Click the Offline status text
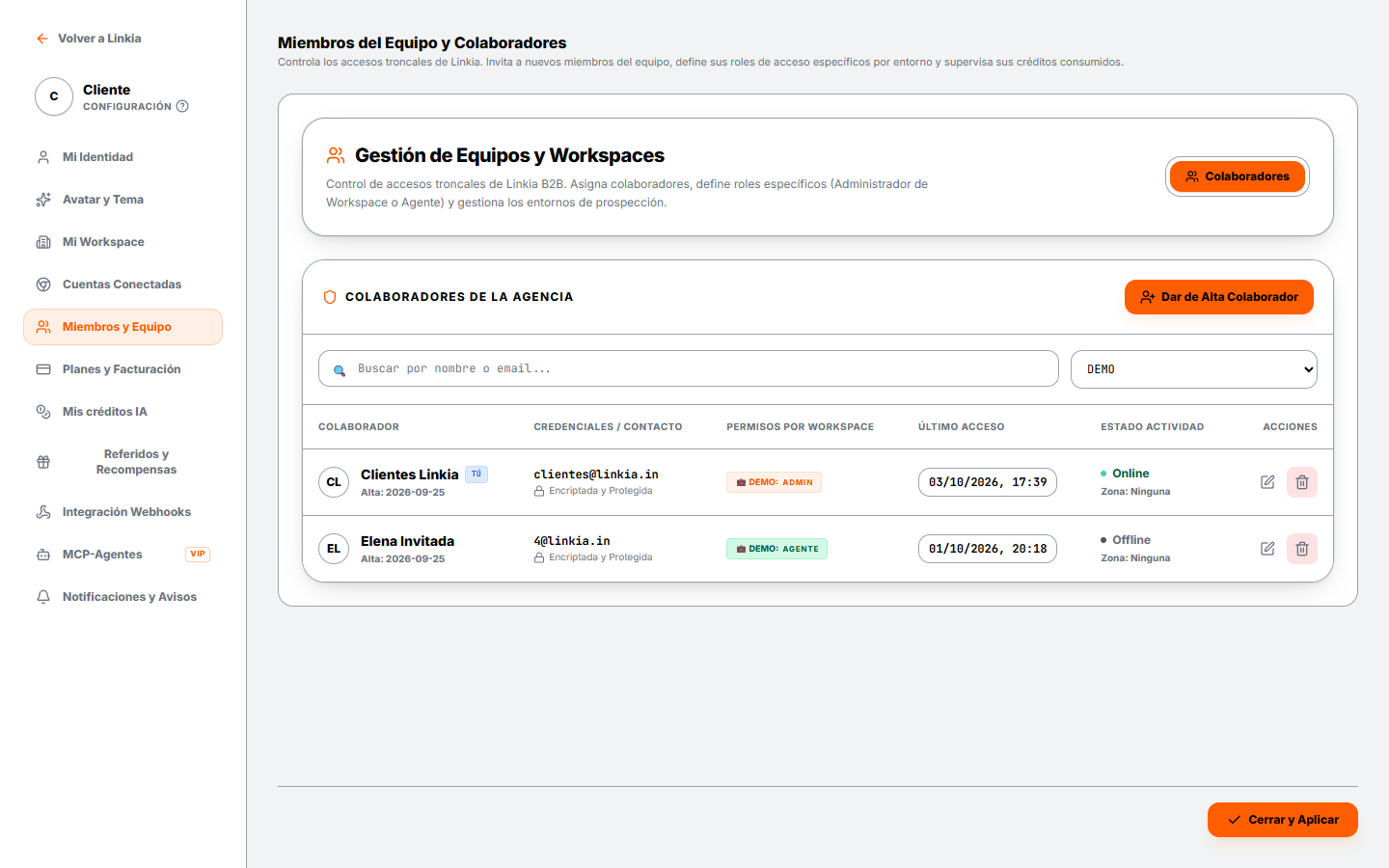1389x868 pixels. tap(1131, 540)
